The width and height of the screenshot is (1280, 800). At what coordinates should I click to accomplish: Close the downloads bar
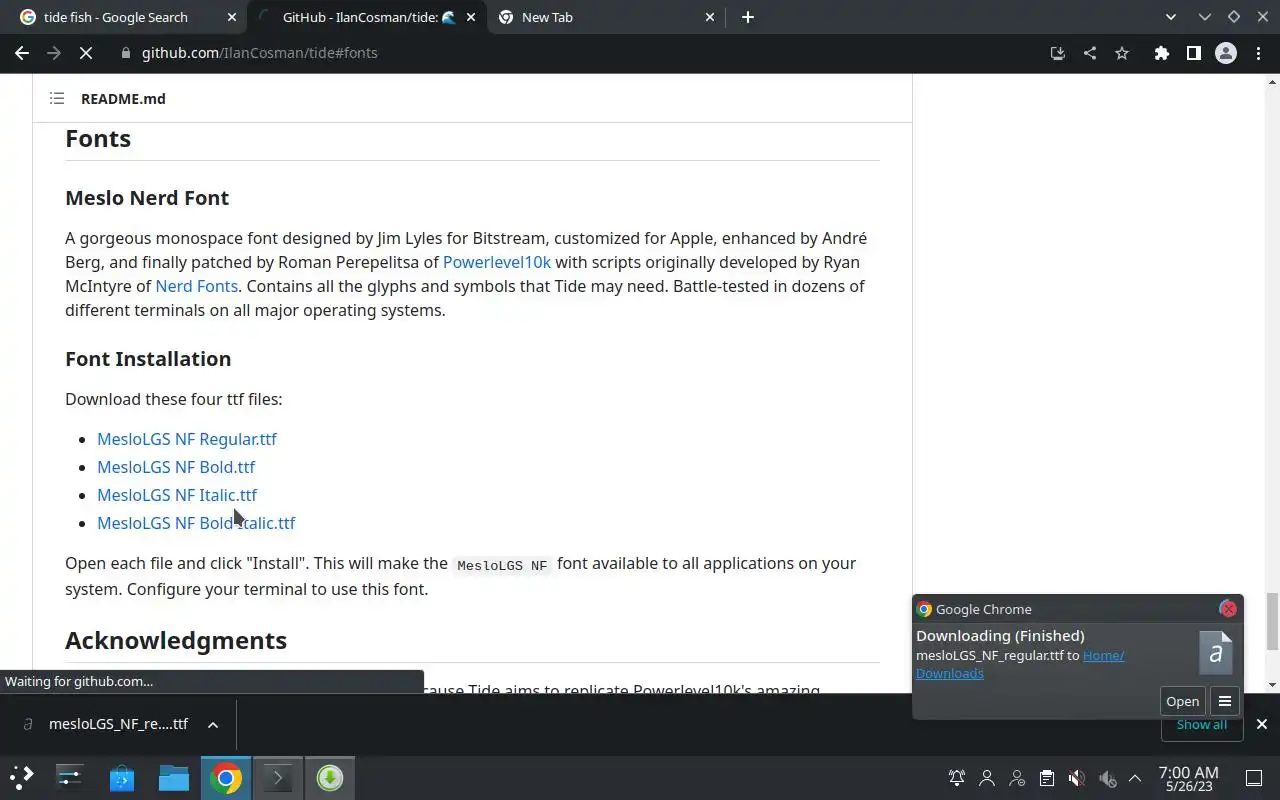coord(1261,724)
